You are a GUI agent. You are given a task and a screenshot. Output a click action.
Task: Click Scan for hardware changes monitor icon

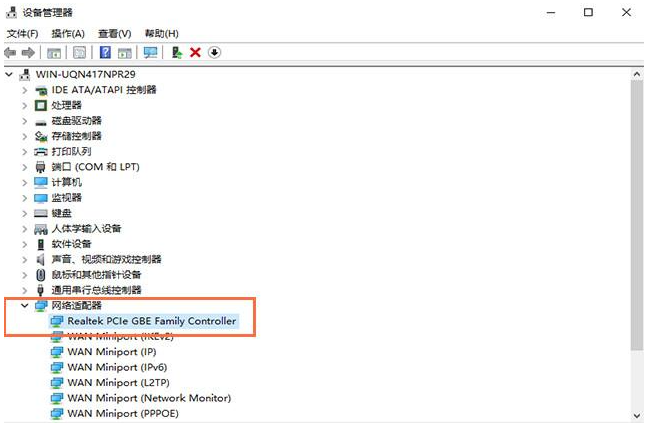coord(150,53)
